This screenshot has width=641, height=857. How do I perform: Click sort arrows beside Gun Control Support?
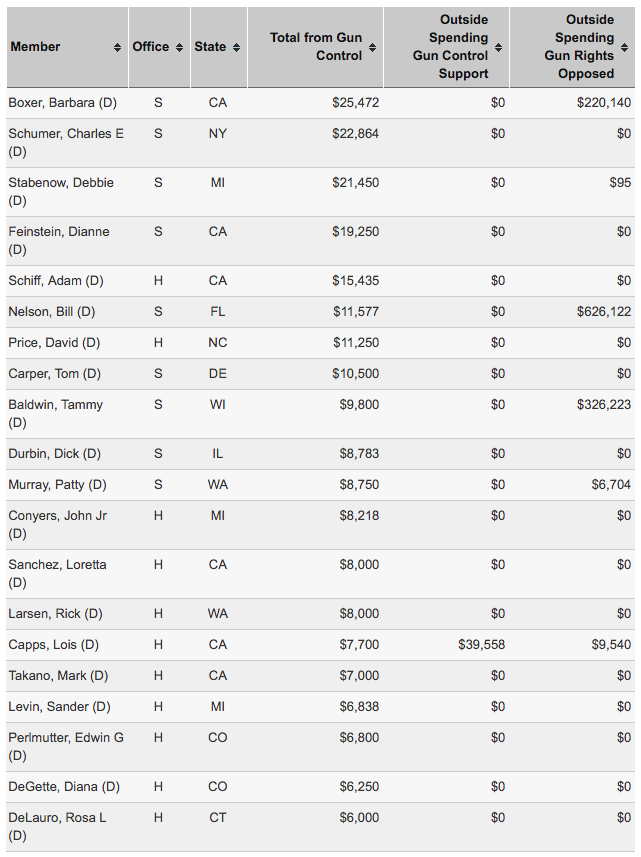(498, 47)
